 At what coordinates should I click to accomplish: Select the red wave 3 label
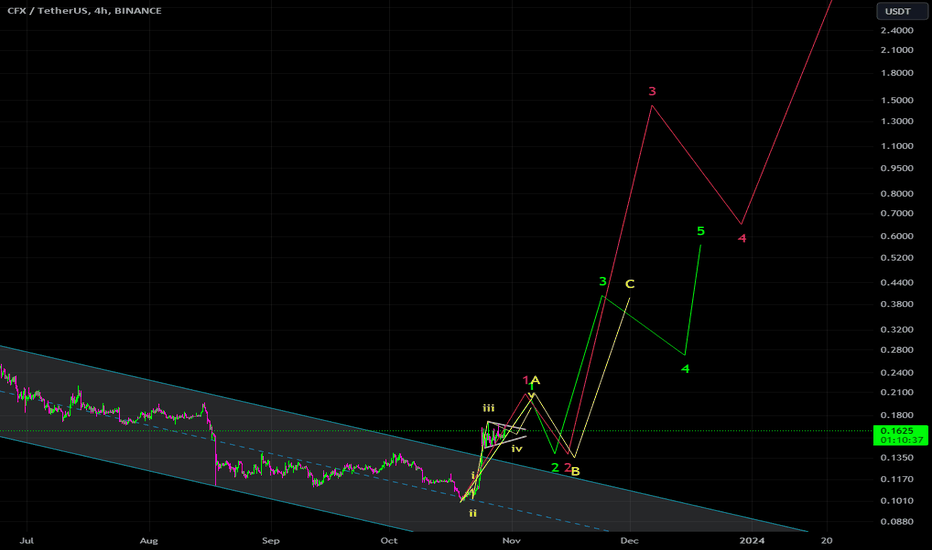pyautogui.click(x=652, y=92)
